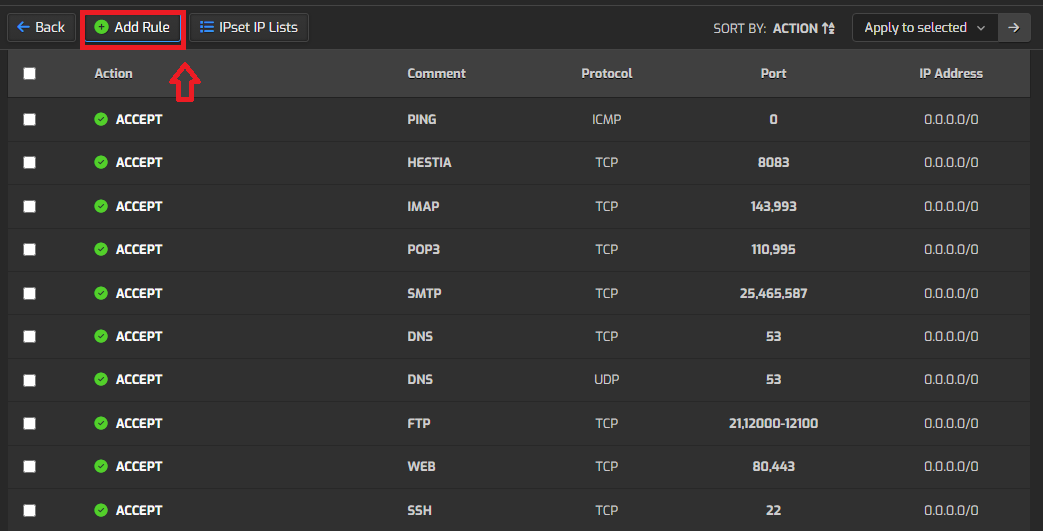Screen dimensions: 1043x531
Task: Click the green plus Add Rule icon
Action: [101, 28]
